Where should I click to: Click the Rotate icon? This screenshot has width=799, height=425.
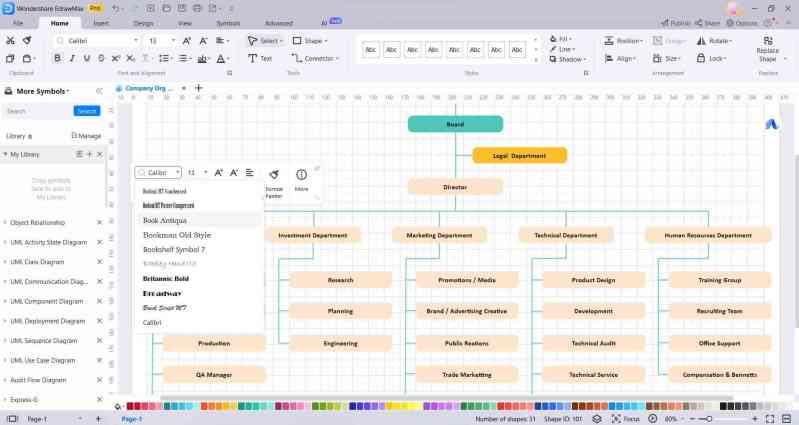pyautogui.click(x=702, y=41)
